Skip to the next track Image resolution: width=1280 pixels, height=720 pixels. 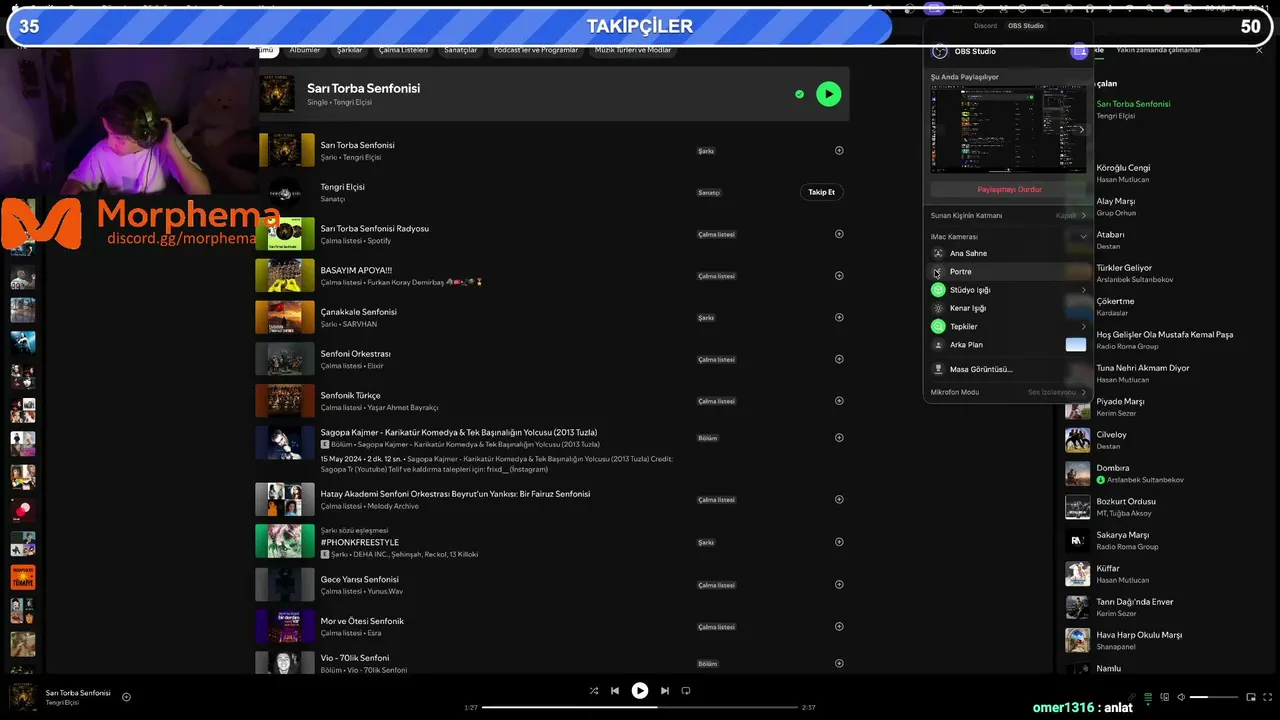[665, 691]
